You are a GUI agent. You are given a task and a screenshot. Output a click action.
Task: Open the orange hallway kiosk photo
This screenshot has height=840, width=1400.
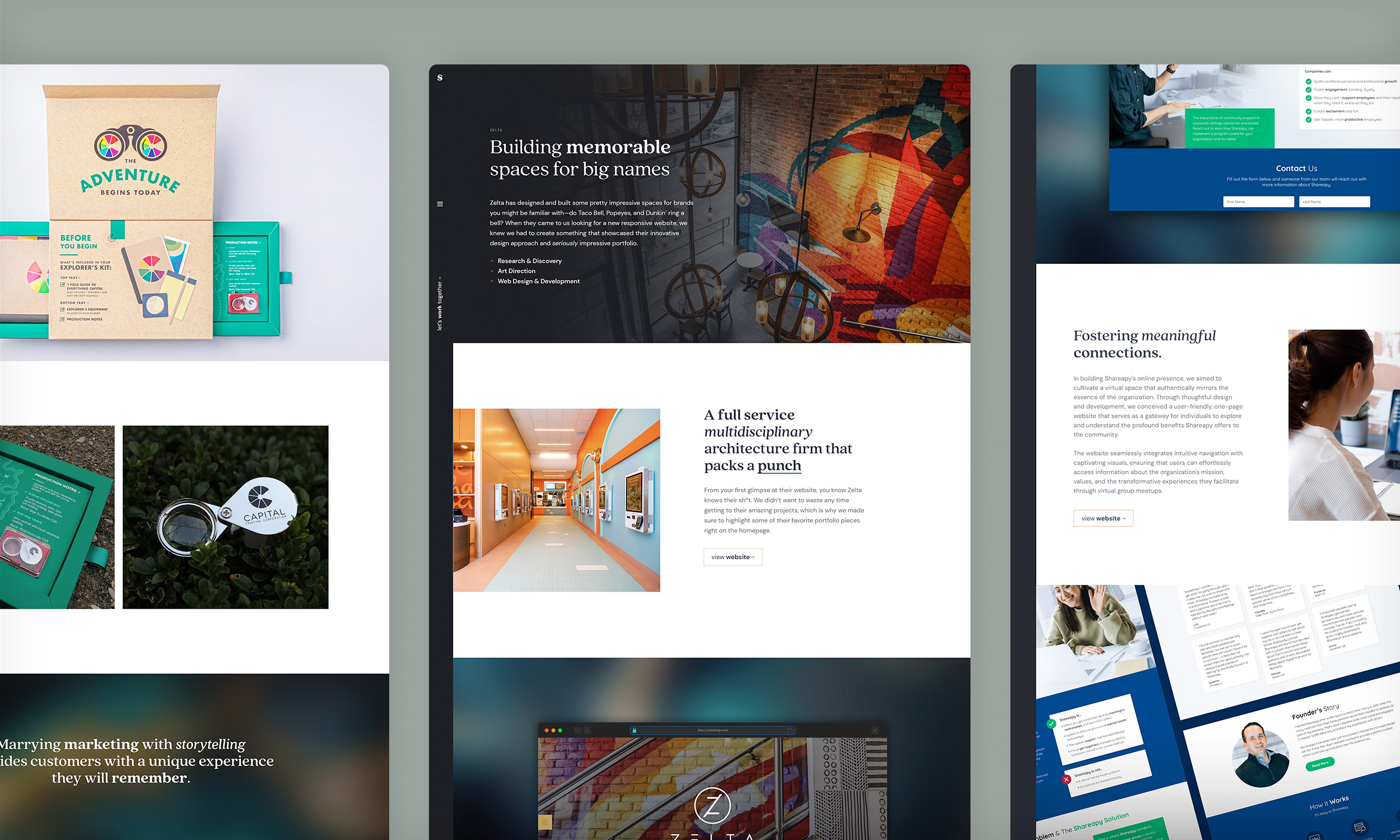556,500
